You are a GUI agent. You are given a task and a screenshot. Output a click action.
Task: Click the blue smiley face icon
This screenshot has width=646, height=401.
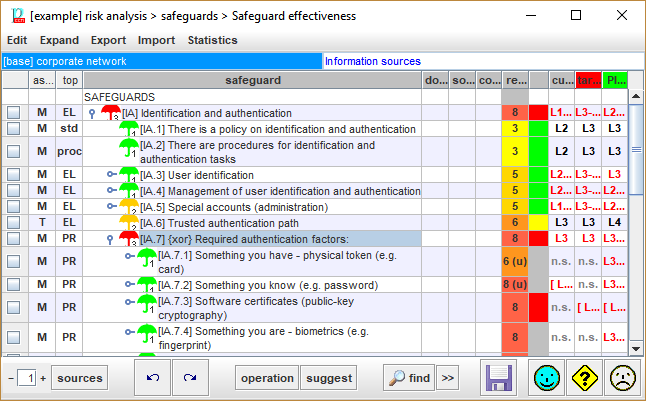(x=546, y=378)
